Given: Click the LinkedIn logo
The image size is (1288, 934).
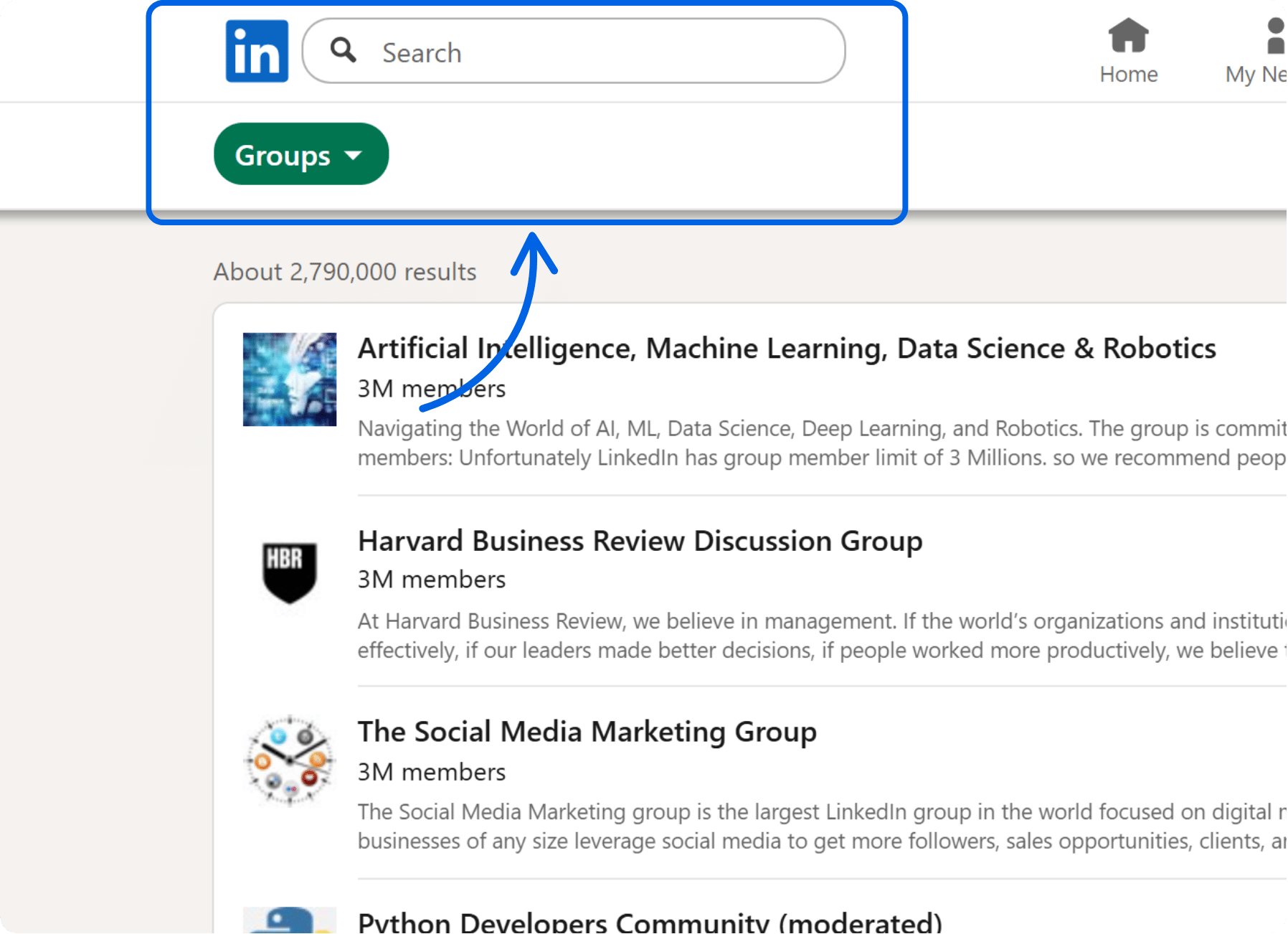Looking at the screenshot, I should (255, 50).
